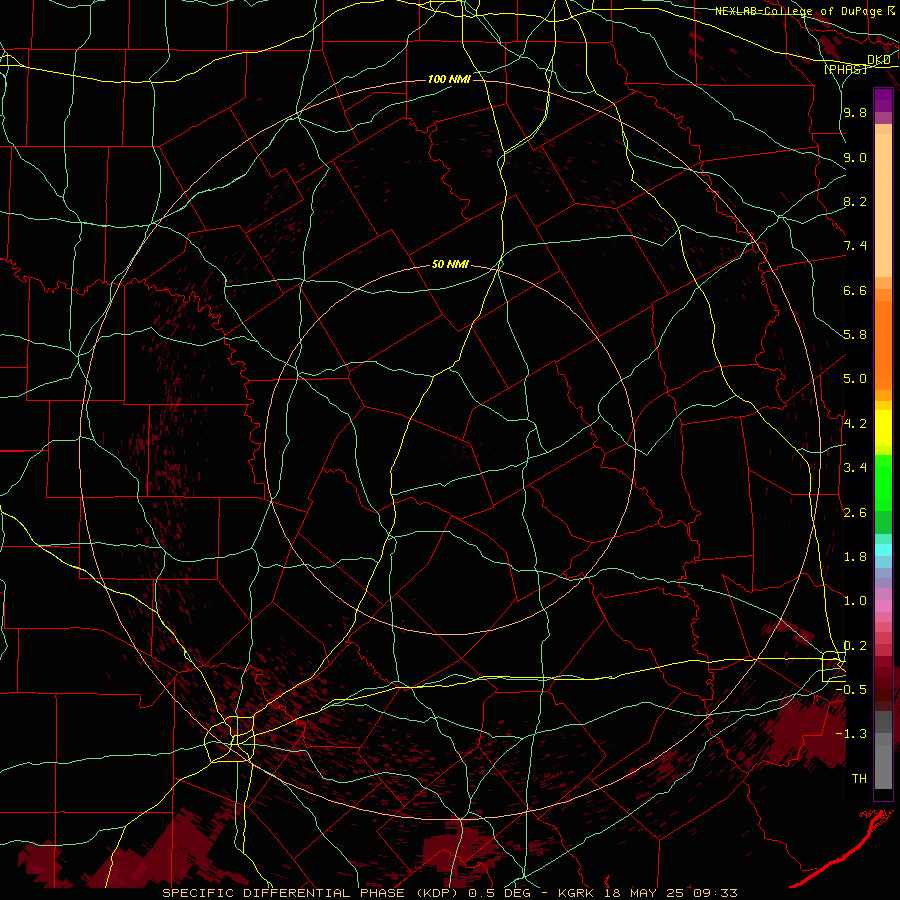Image resolution: width=900 pixels, height=900 pixels.
Task: Click the 6.6 value on the color scale
Action: tap(855, 290)
